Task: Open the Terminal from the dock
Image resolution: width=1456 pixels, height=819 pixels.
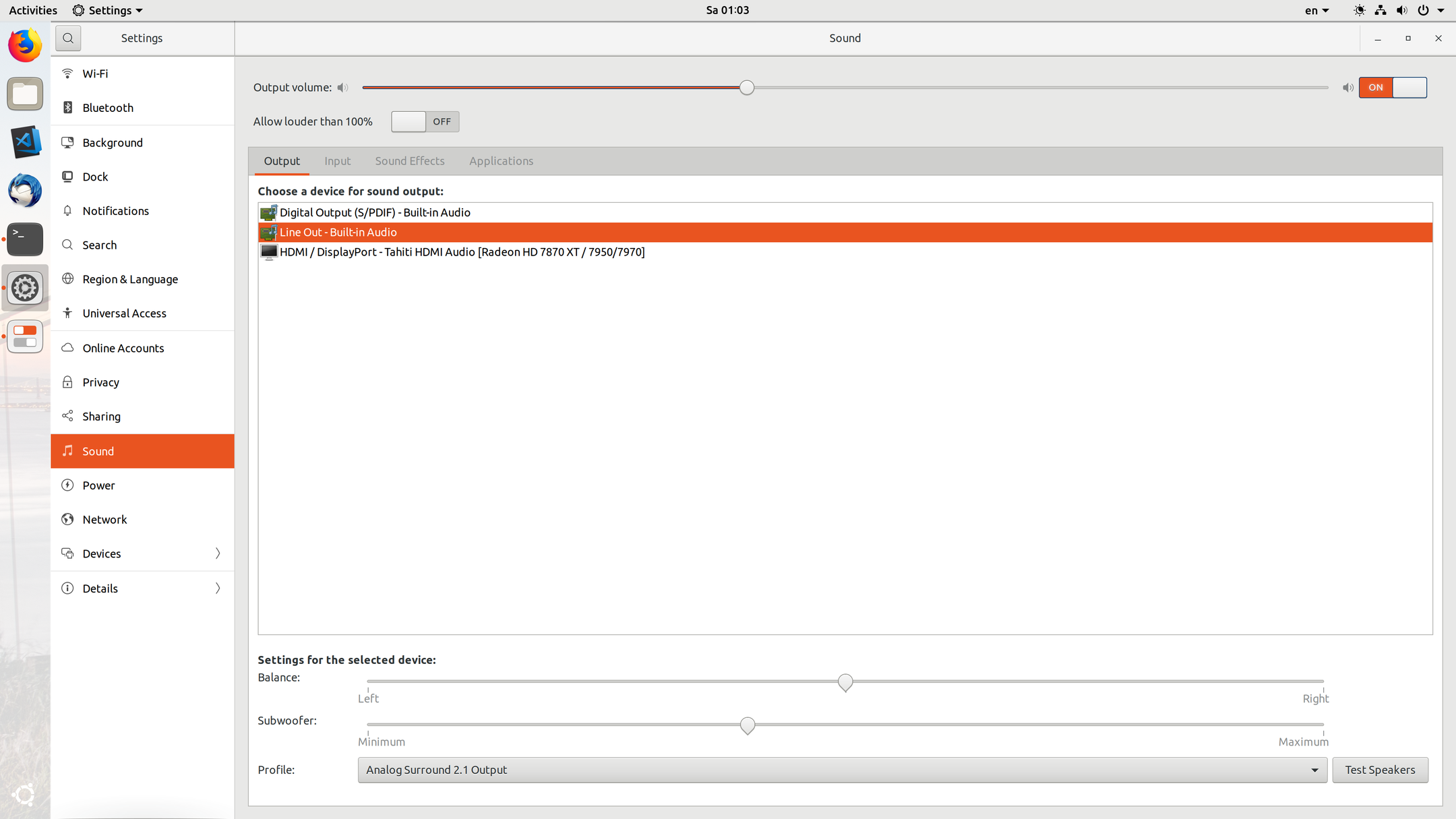Action: [25, 239]
